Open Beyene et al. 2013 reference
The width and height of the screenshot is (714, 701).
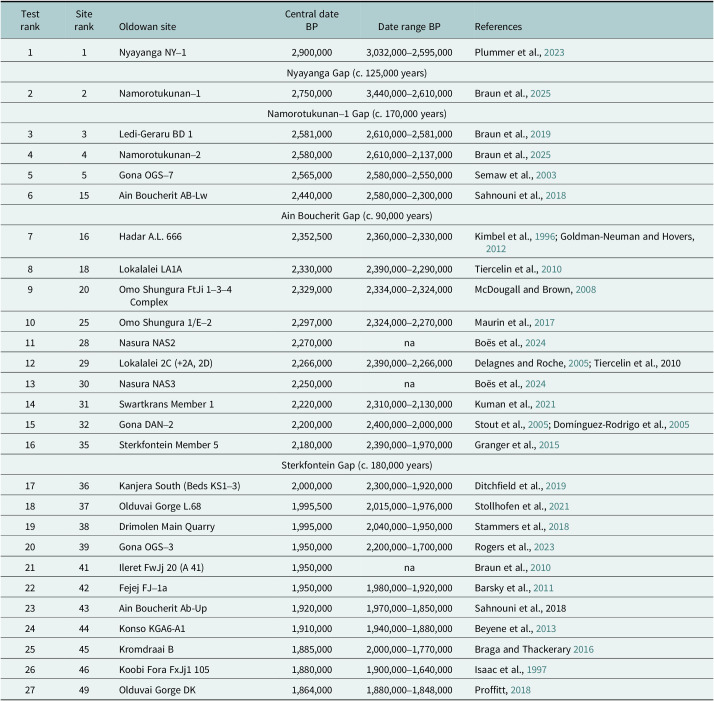click(546, 629)
